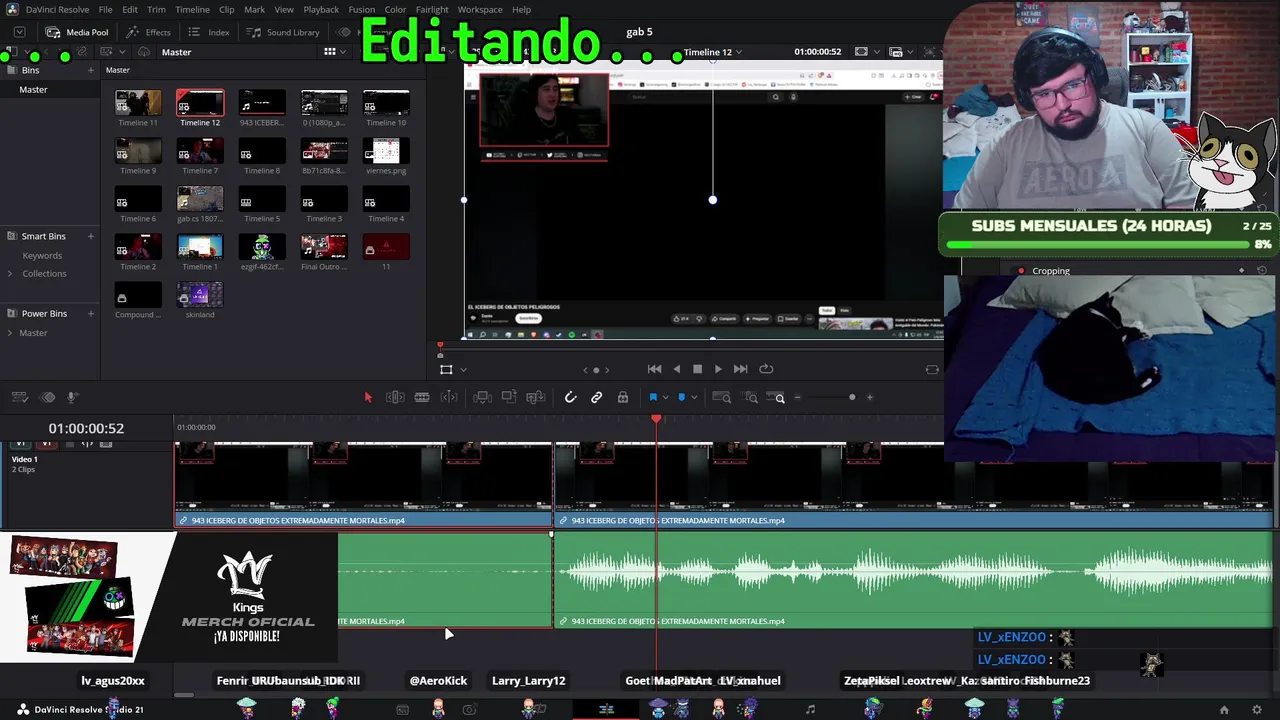This screenshot has height=720, width=1280.
Task: Toggle Linked Selection chain icon
Action: coord(596,398)
